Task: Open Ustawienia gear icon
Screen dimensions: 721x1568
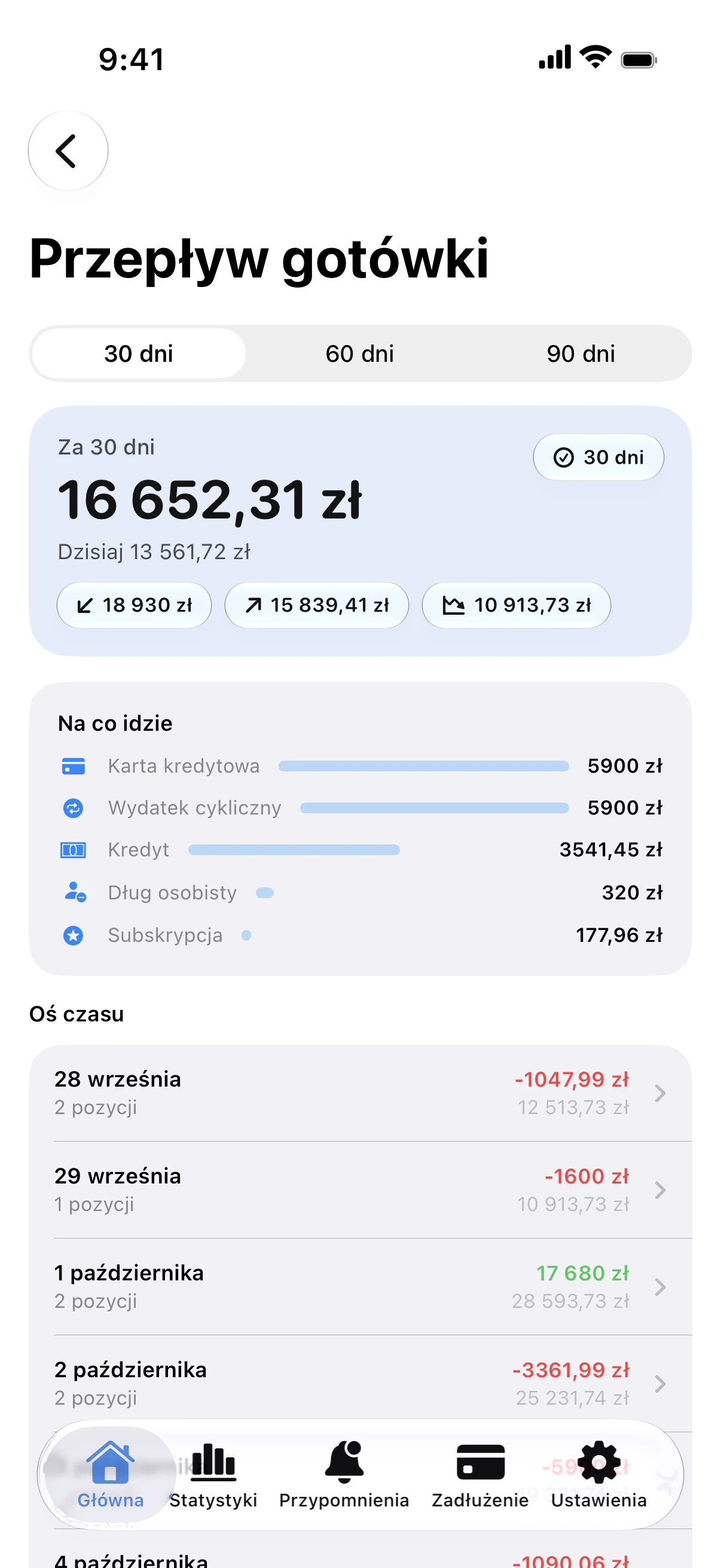Action: coord(598,1462)
